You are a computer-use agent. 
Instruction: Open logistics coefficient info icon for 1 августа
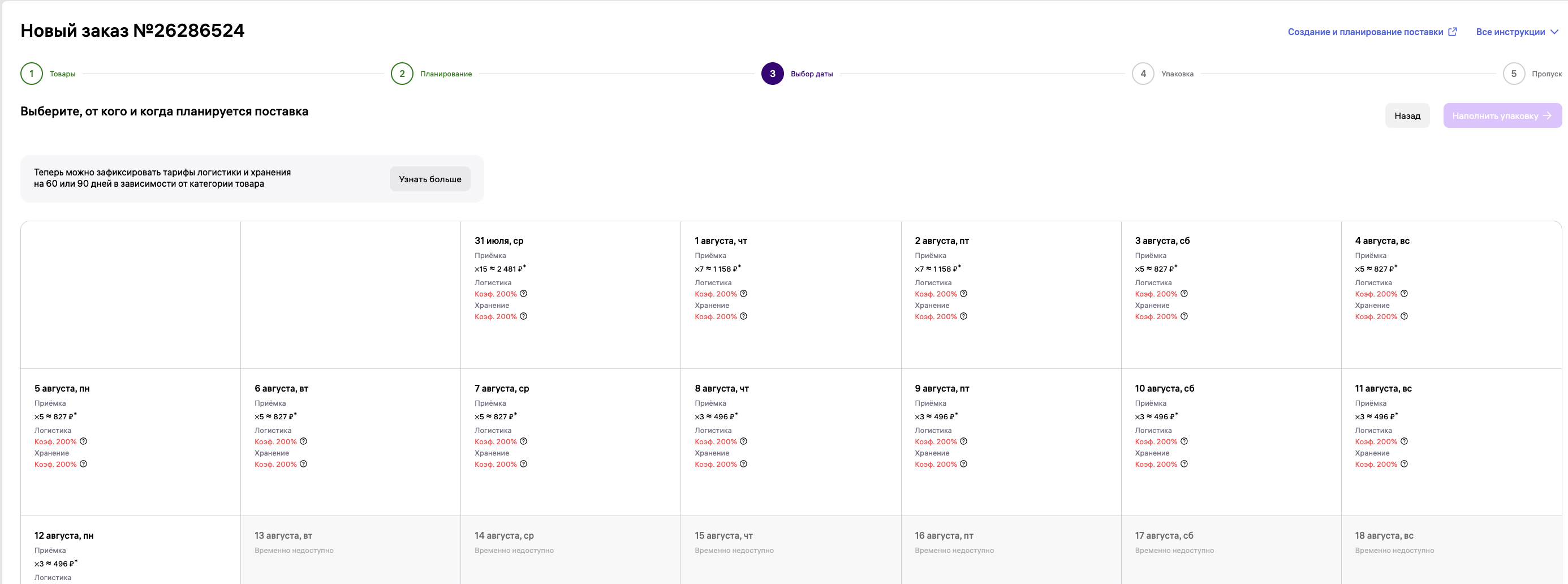743,294
